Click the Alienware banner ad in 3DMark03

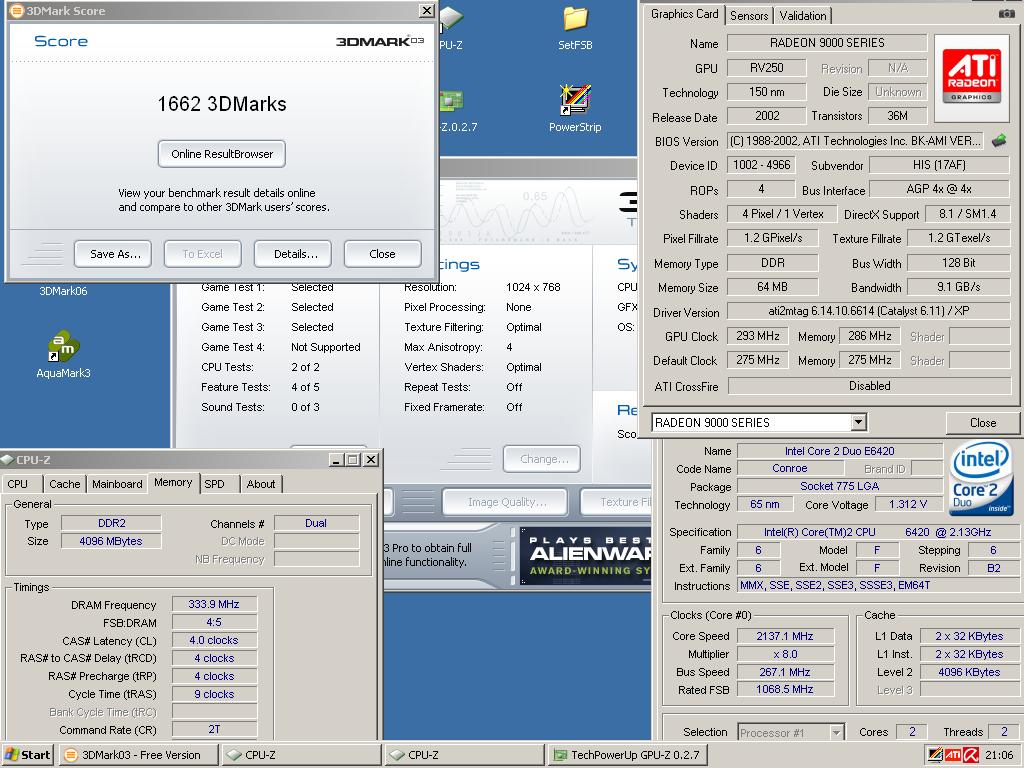[x=587, y=556]
